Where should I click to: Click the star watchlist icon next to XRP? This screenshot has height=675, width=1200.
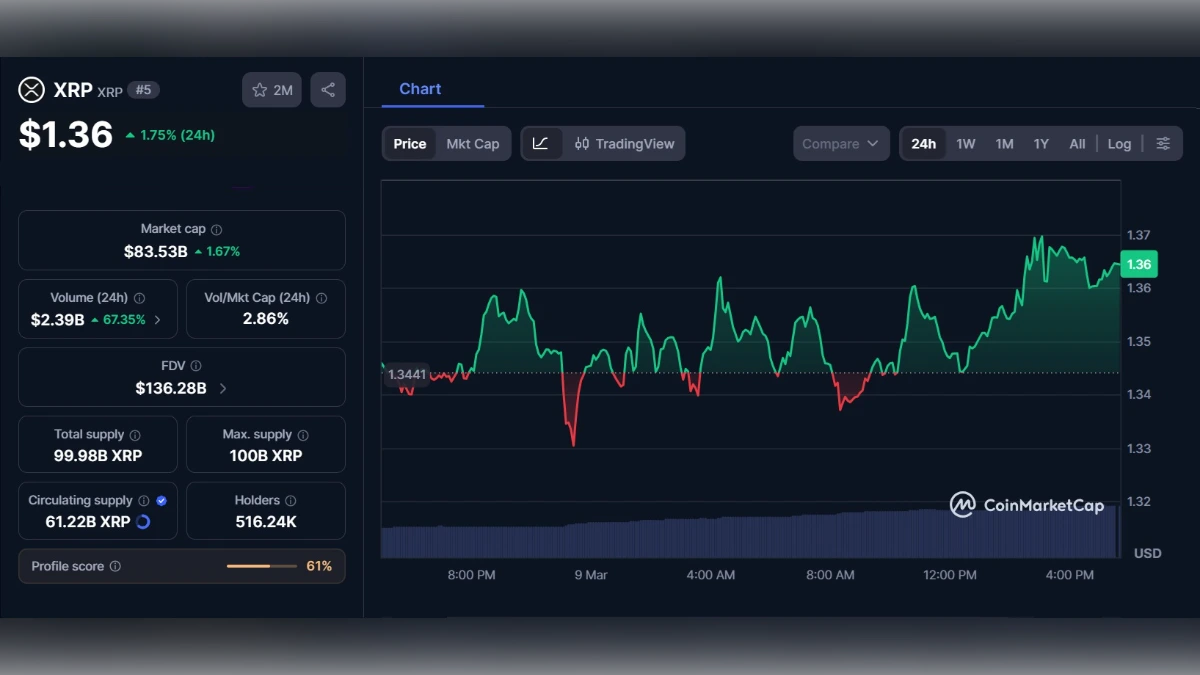(x=260, y=90)
